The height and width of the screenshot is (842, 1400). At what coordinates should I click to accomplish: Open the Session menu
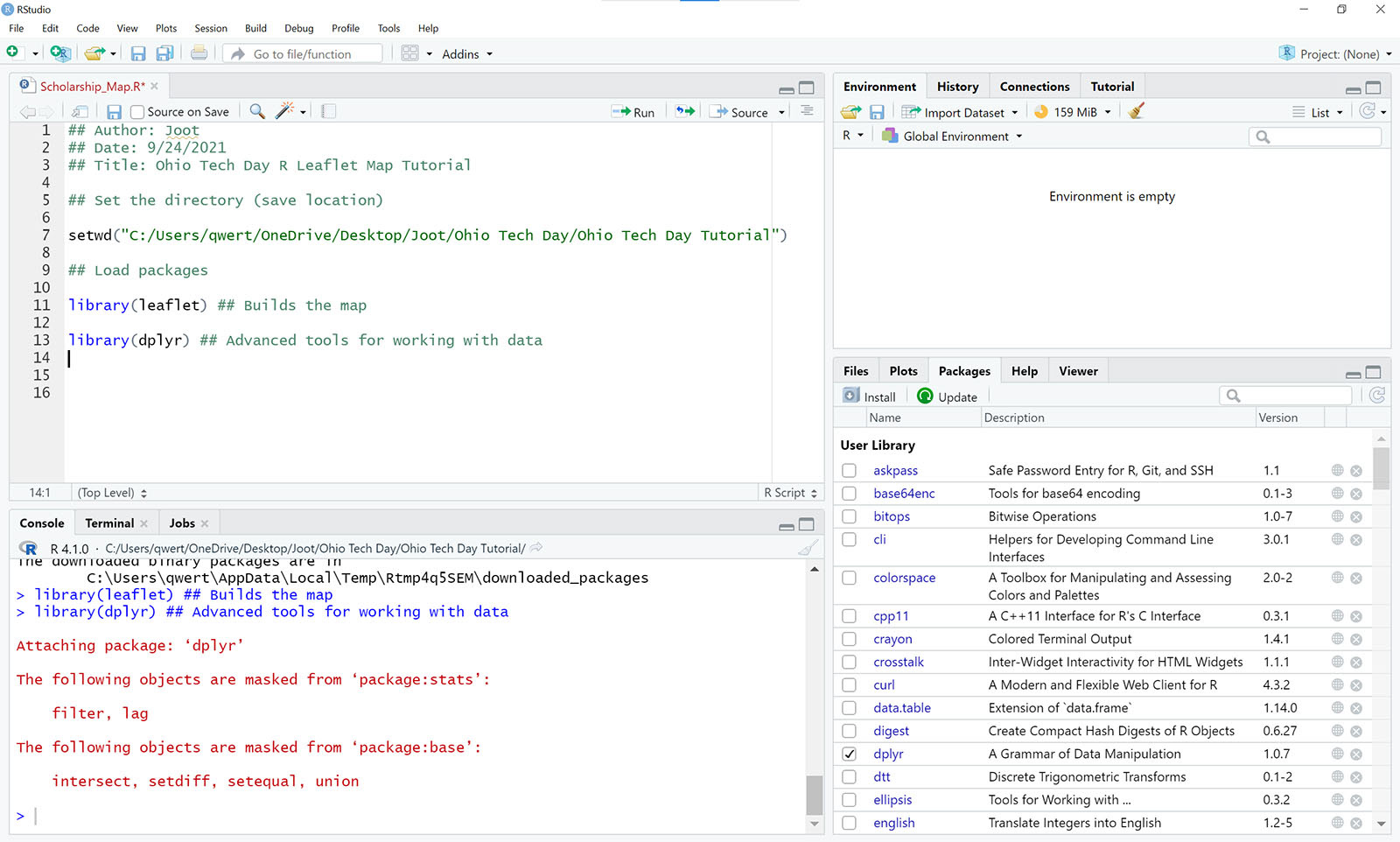[211, 28]
